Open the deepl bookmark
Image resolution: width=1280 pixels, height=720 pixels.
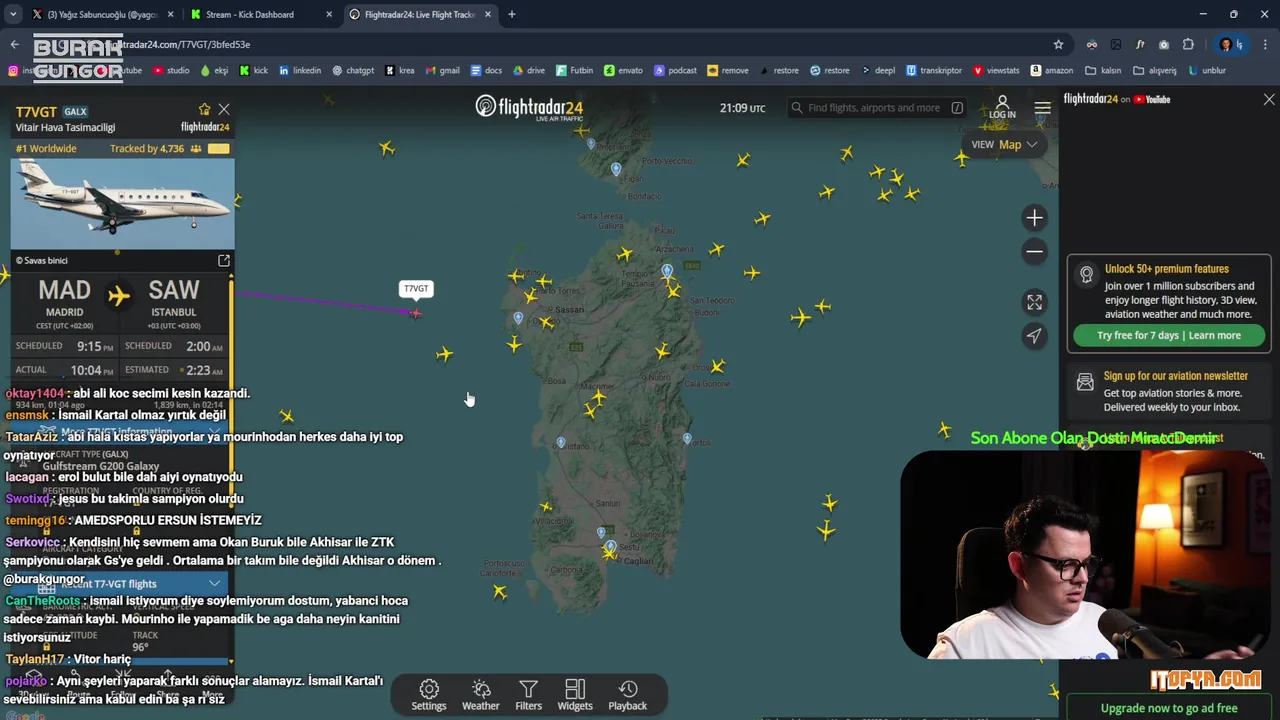pos(878,70)
